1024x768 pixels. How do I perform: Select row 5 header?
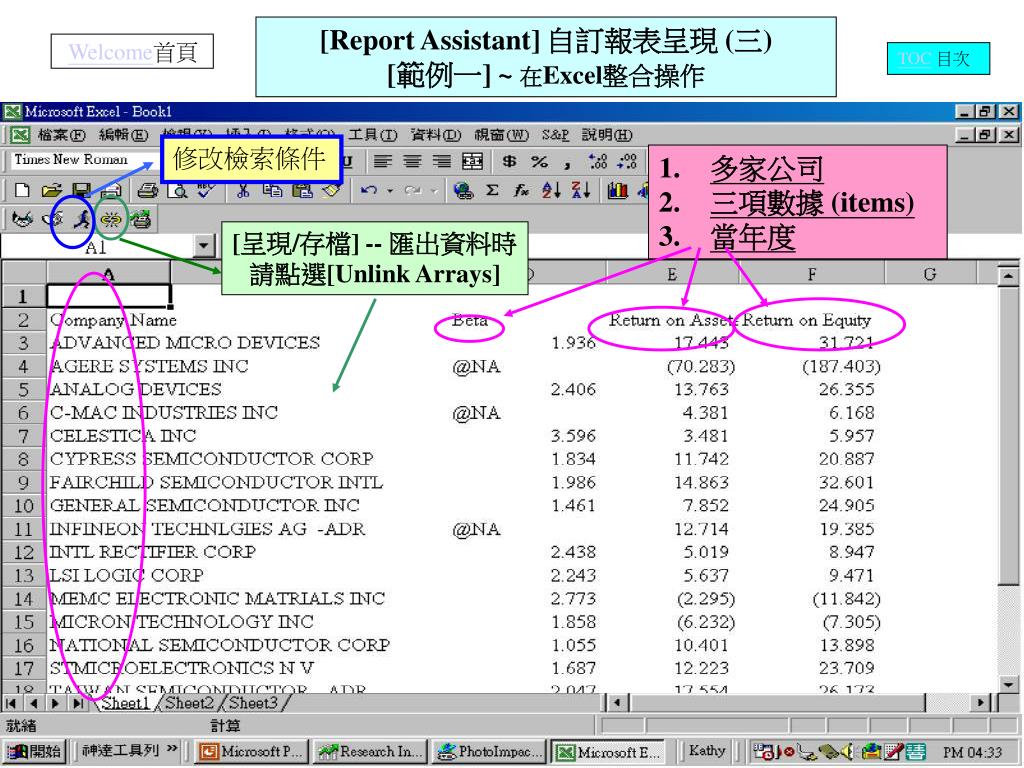(24, 390)
